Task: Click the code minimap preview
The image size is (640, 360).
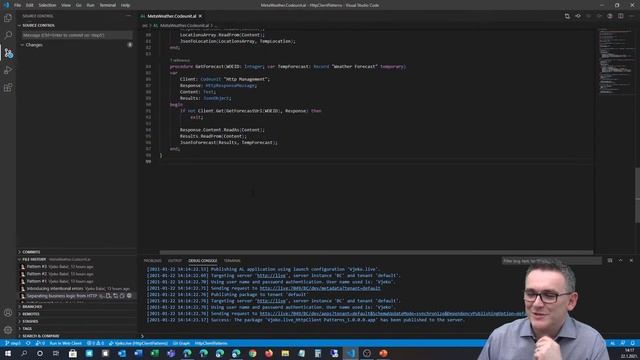Action: (x=616, y=61)
